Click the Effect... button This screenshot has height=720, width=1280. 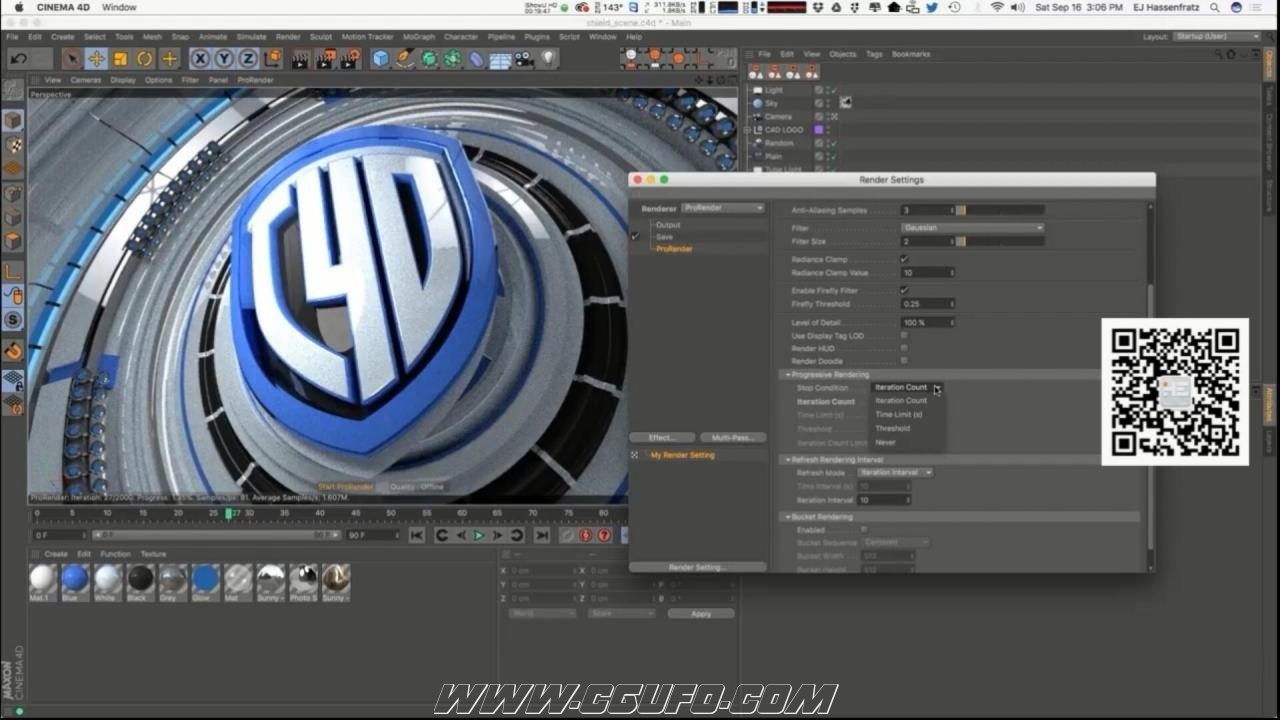662,437
